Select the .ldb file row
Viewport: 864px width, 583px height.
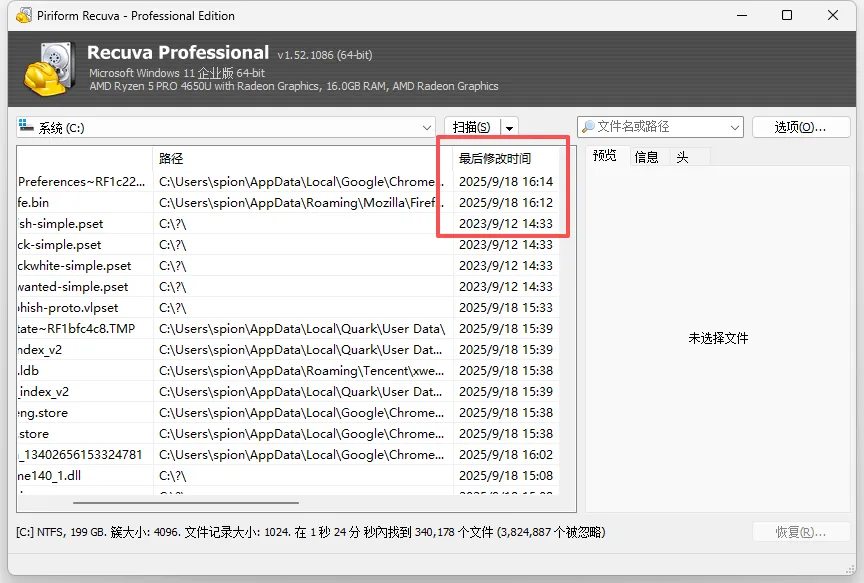point(288,371)
